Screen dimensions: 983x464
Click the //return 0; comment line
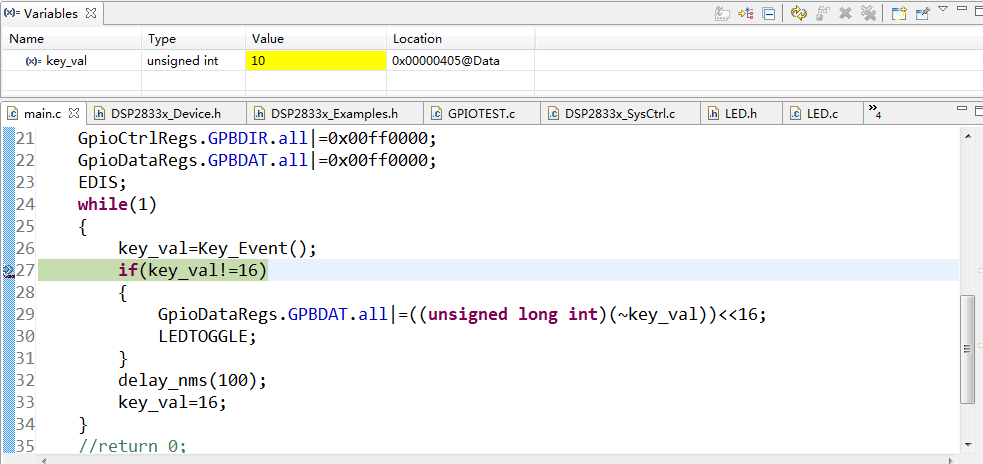(132, 446)
